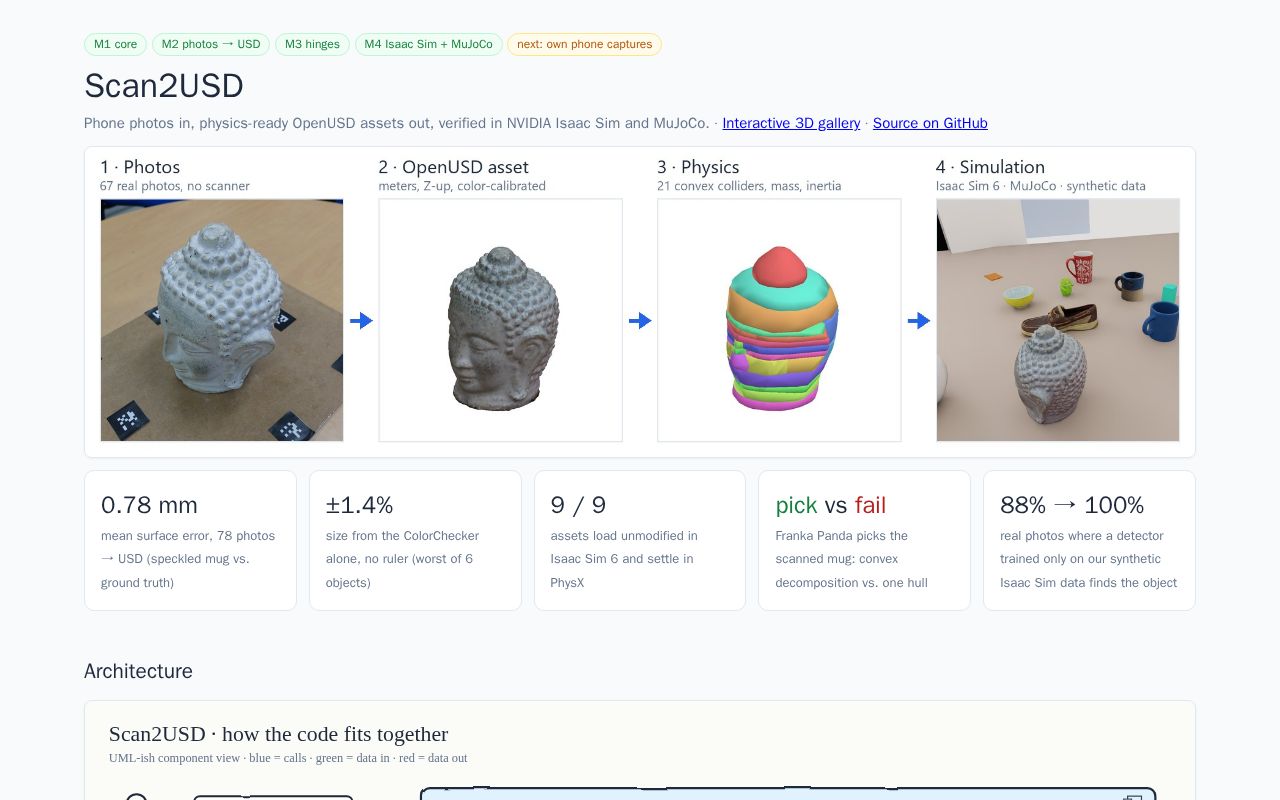Select the M4 Isaac Sim + MuJoCo badge
Image resolution: width=1280 pixels, height=800 pixels.
coord(428,44)
